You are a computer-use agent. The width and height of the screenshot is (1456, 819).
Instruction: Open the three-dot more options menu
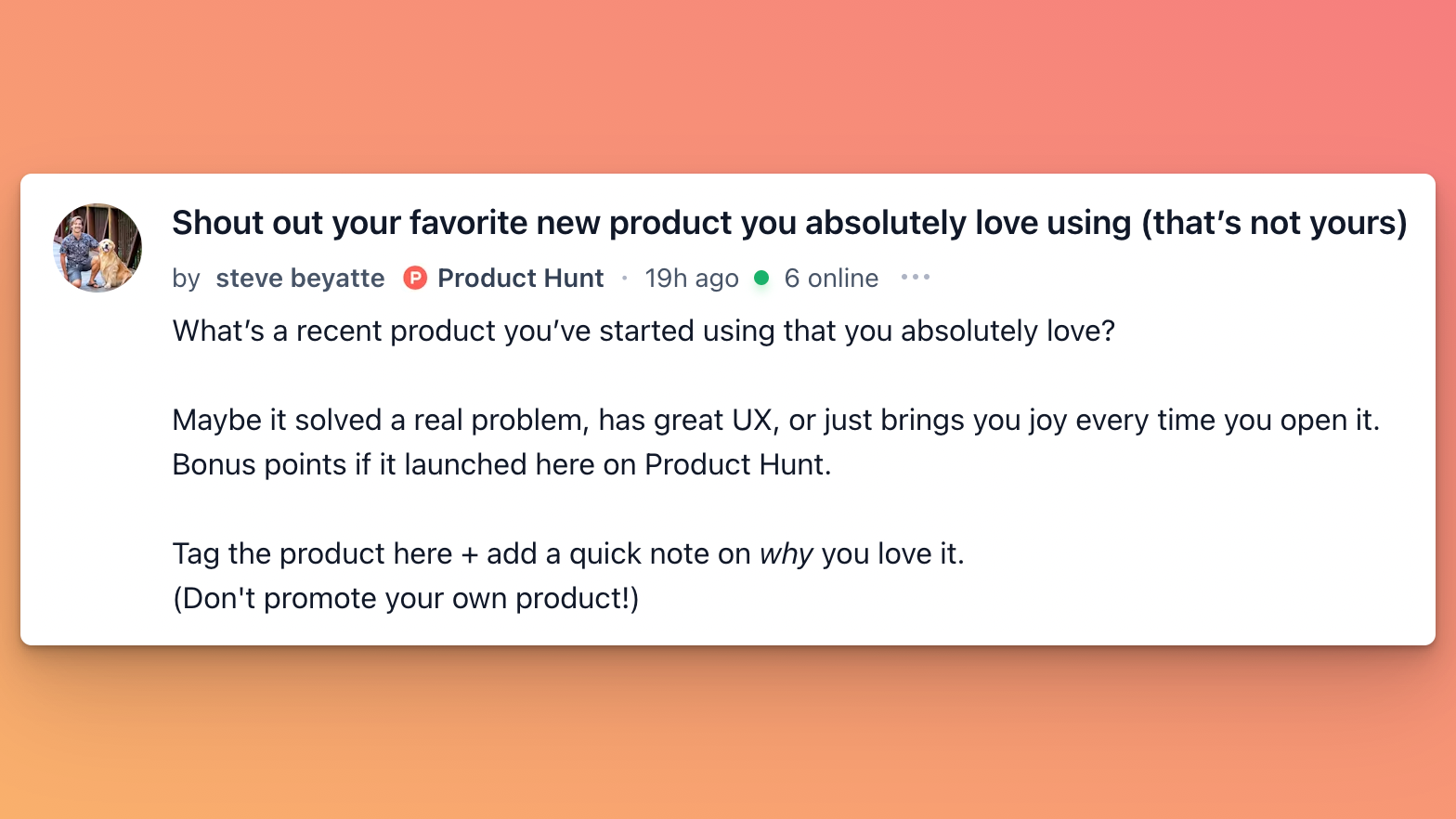pos(915,278)
